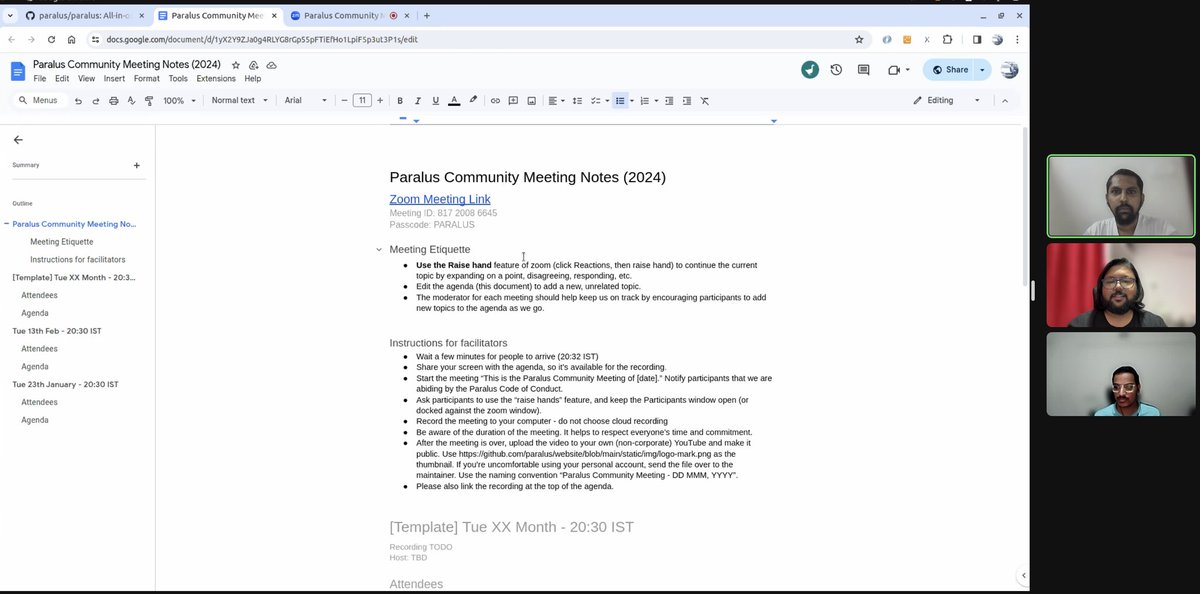Viewport: 1200px width, 594px height.
Task: Collapse the toolbar with the up chevron
Action: point(1005,101)
